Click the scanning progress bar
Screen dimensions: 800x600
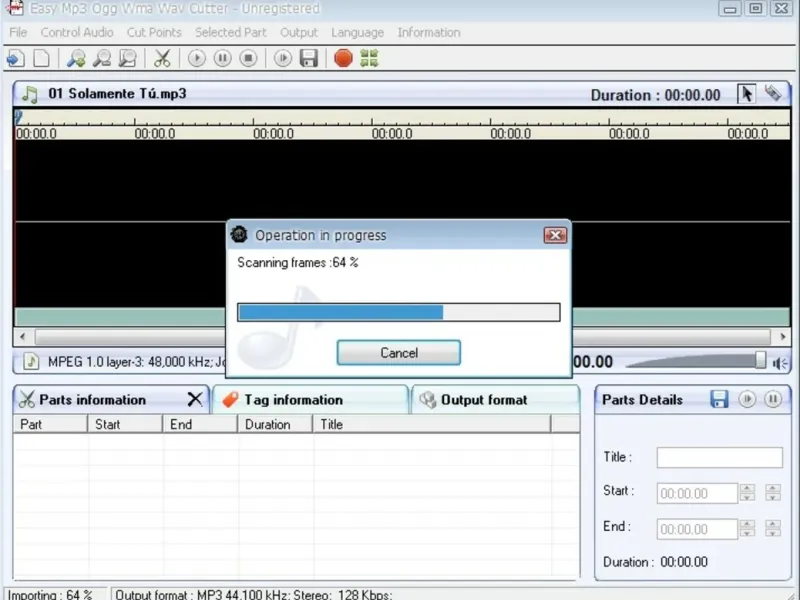click(398, 312)
